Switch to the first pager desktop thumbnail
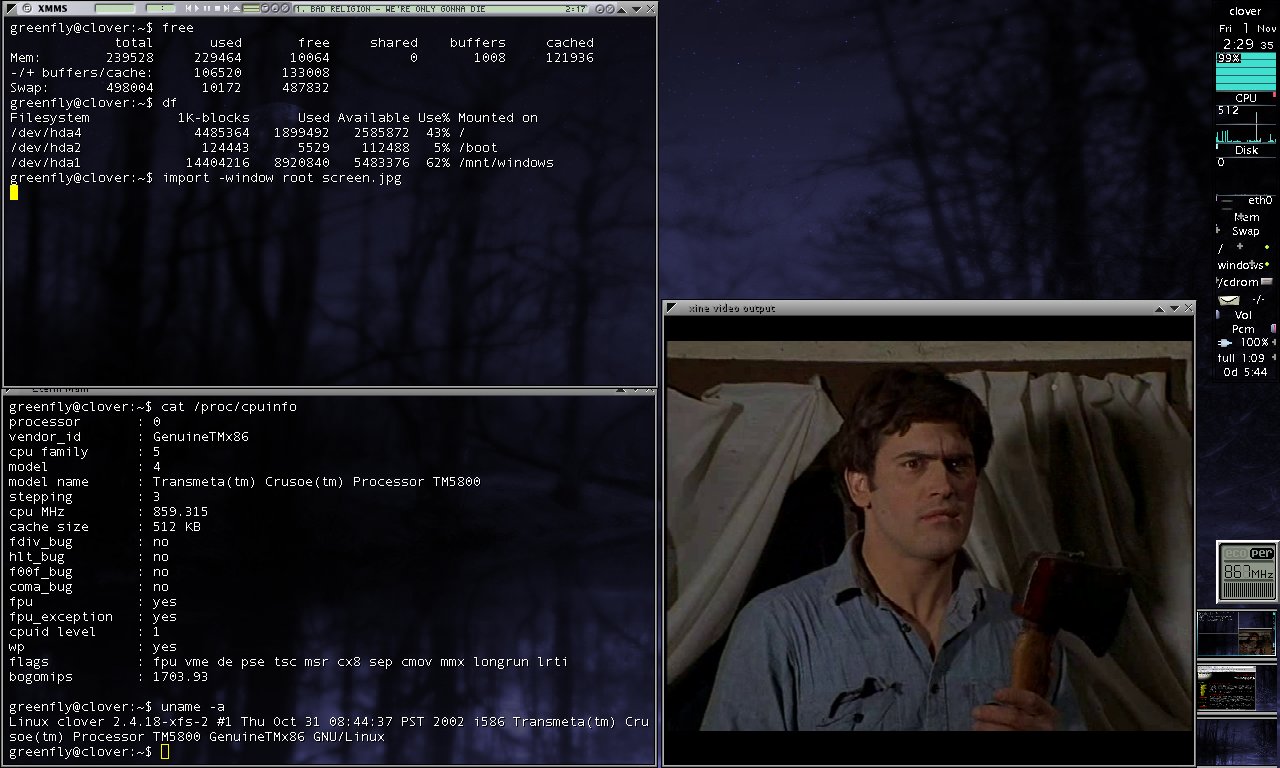The width and height of the screenshot is (1280, 768). coord(1237,632)
